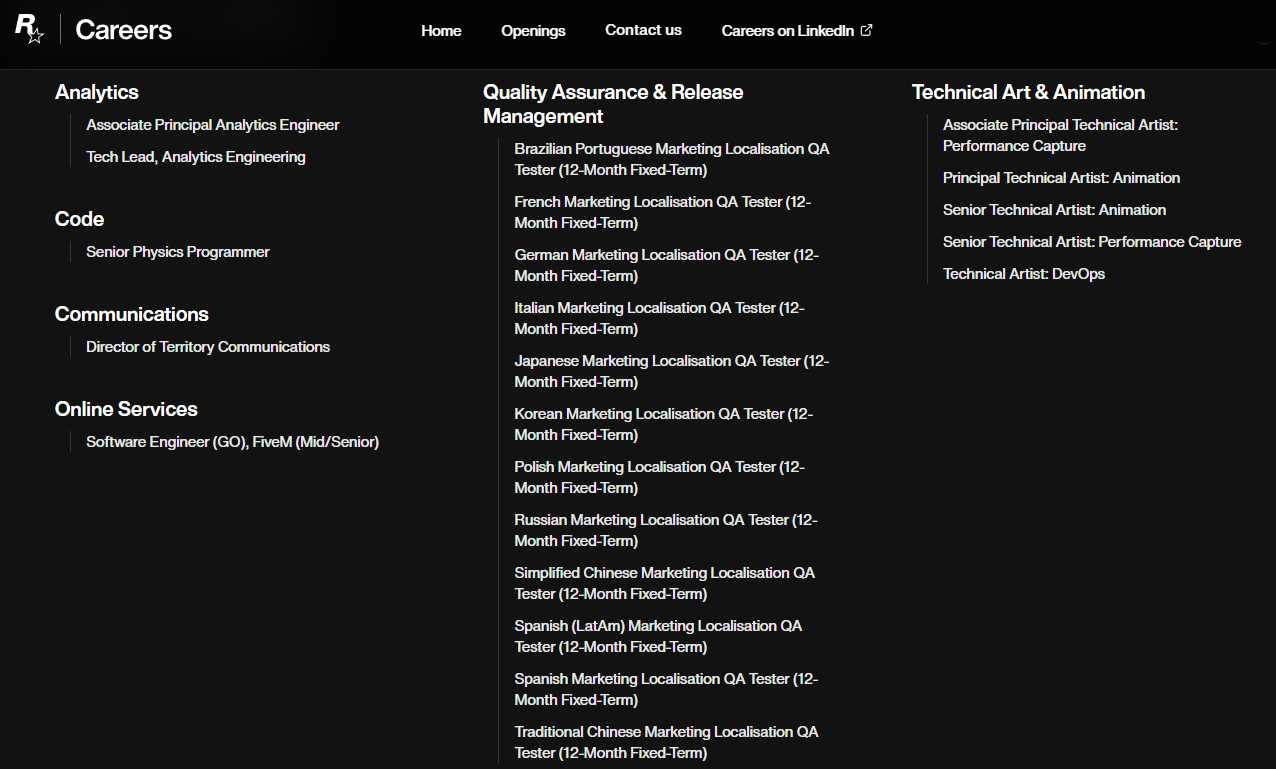The width and height of the screenshot is (1276, 769).
Task: Open Principal Technical Artist: Animation job
Action: coord(1062,178)
